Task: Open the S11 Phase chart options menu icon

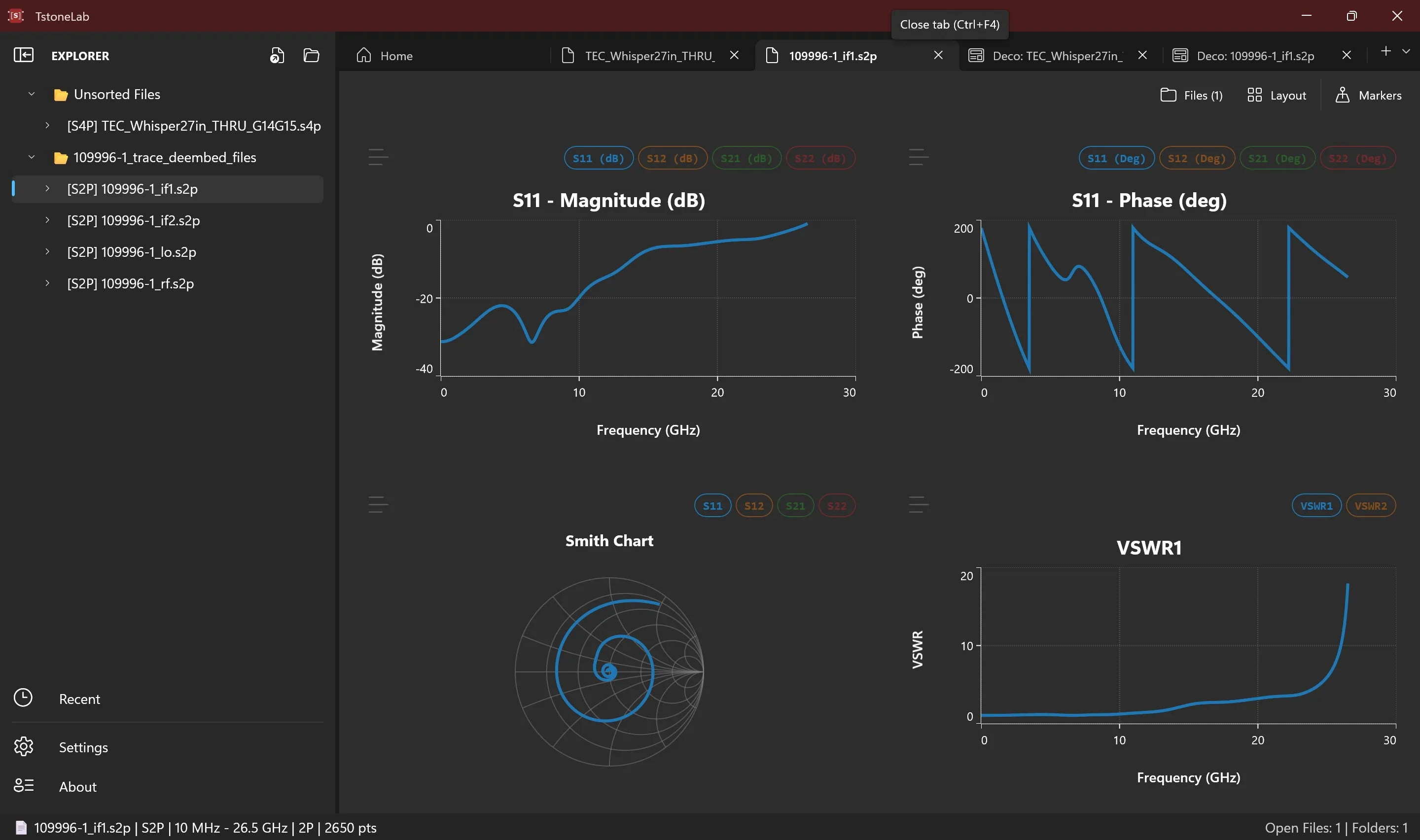Action: point(919,157)
